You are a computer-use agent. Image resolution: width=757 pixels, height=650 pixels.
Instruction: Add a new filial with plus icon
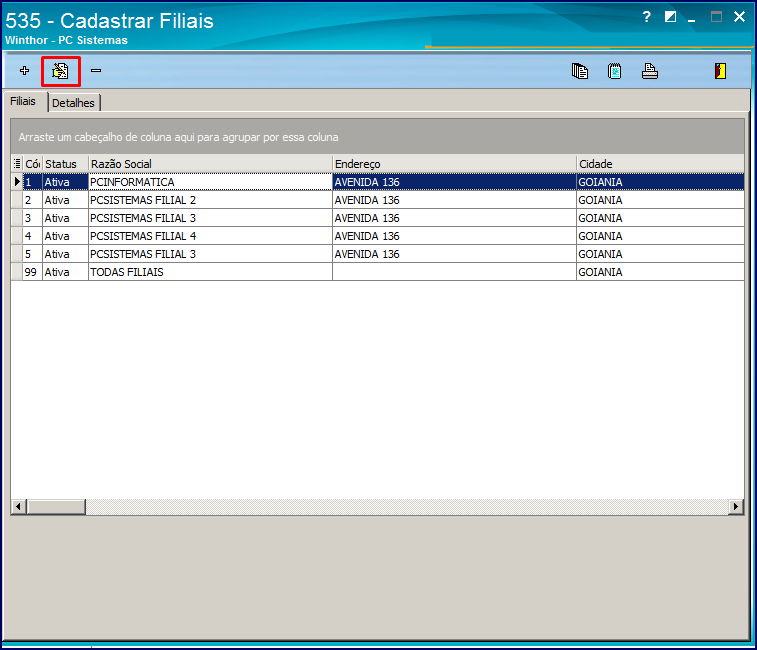click(x=24, y=71)
